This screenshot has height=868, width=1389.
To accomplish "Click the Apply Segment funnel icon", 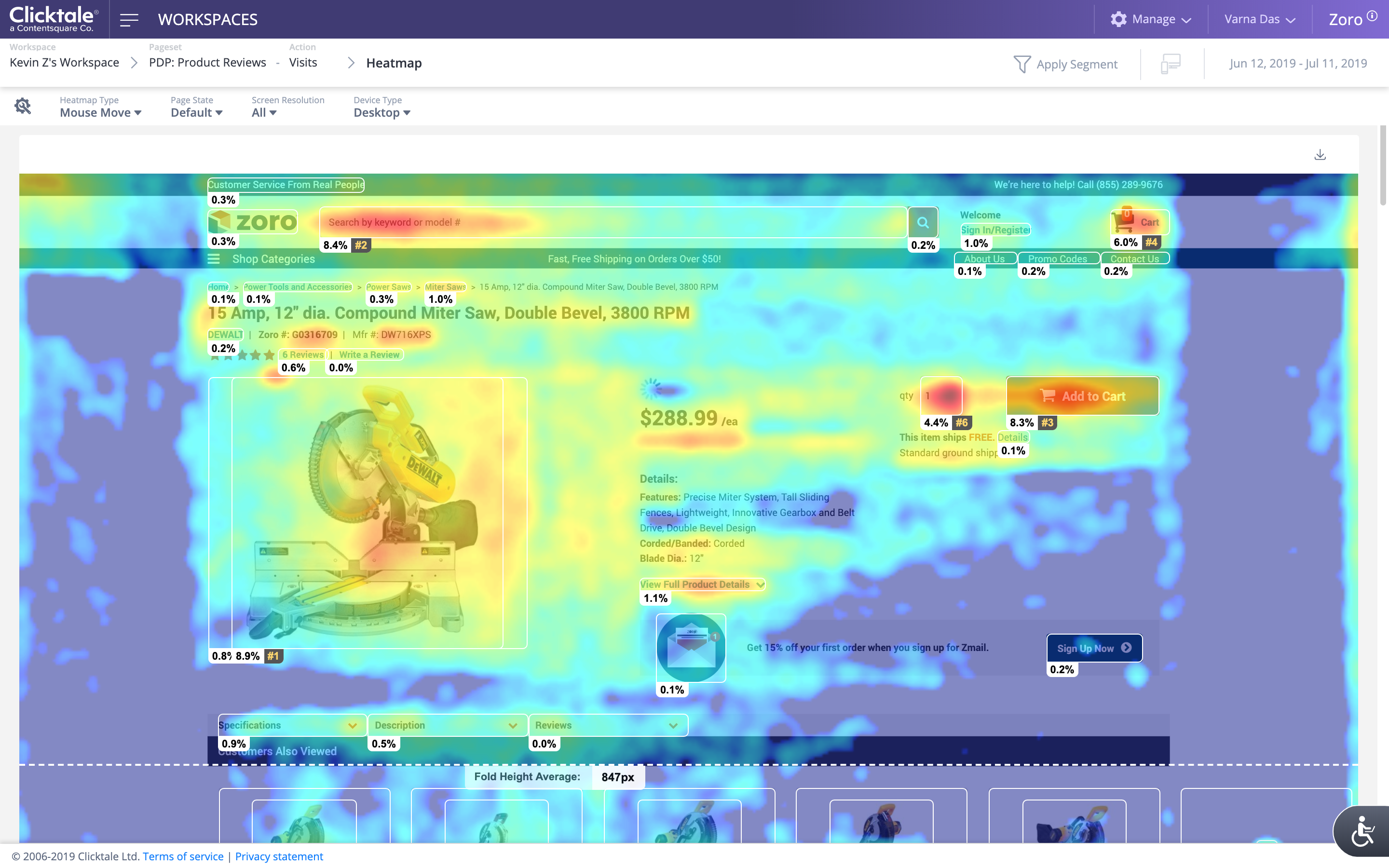I will (x=1021, y=64).
